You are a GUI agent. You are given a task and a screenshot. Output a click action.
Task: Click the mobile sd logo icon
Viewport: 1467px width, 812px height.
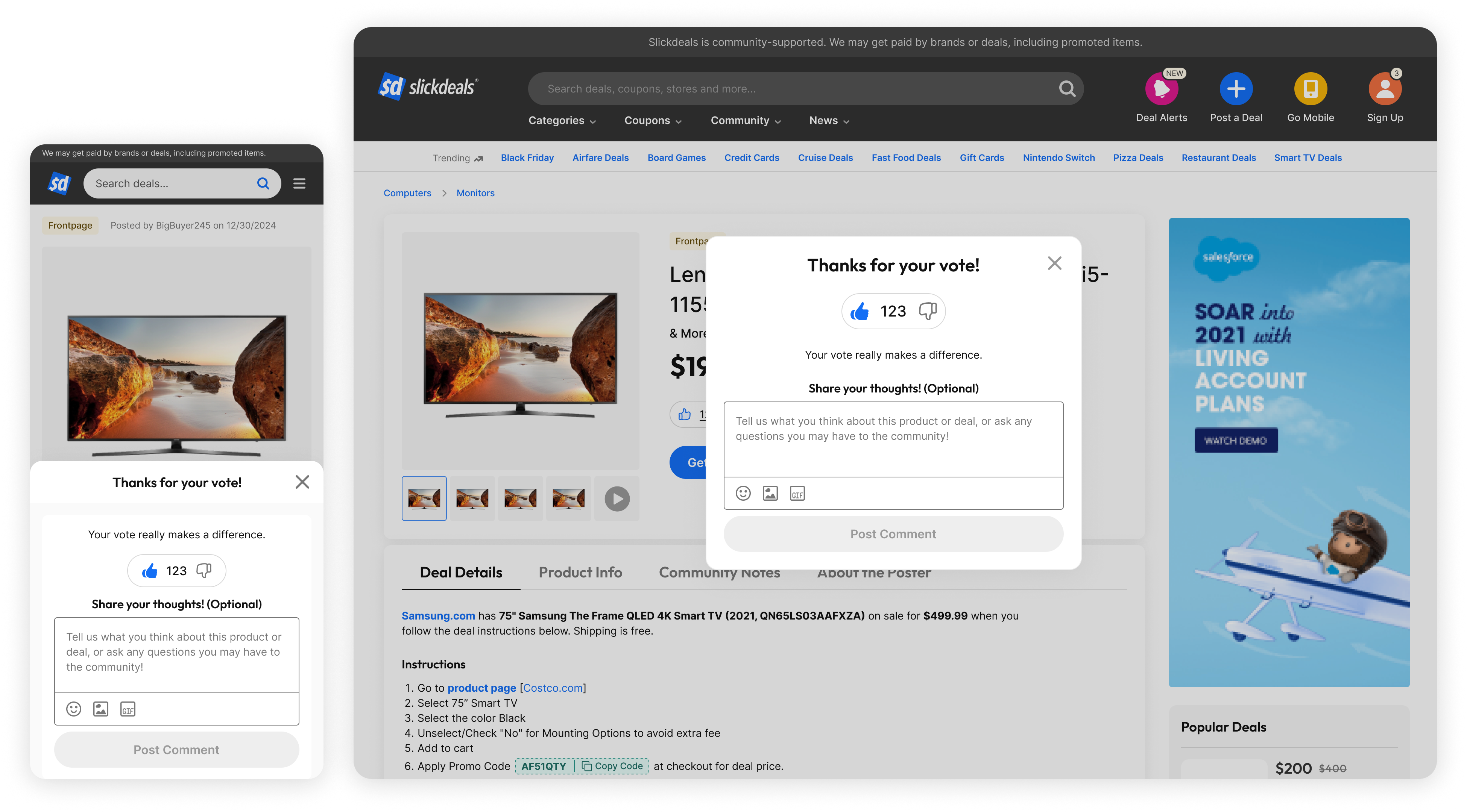59,183
